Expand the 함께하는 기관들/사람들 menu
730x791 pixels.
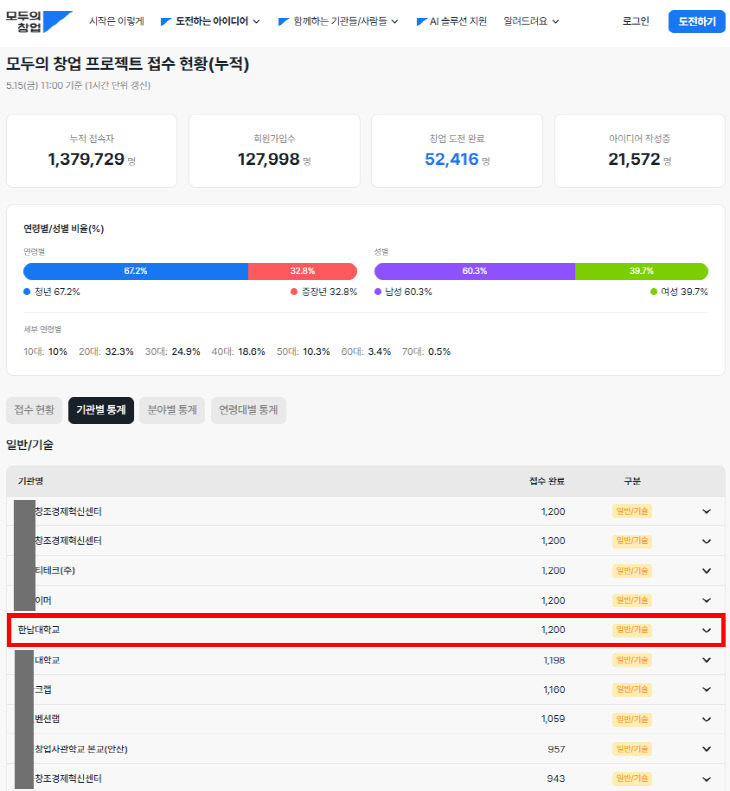tap(339, 21)
